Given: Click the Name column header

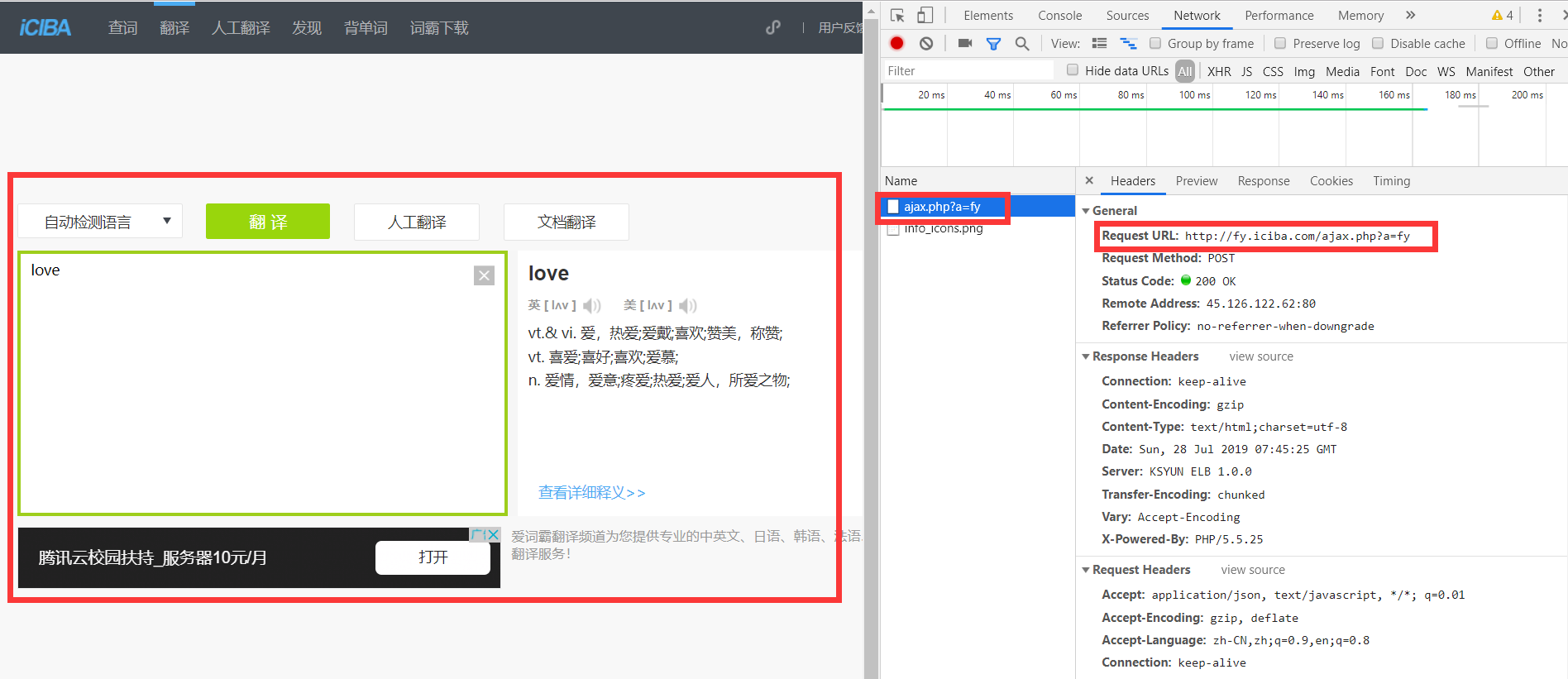Looking at the screenshot, I should click(x=978, y=180).
